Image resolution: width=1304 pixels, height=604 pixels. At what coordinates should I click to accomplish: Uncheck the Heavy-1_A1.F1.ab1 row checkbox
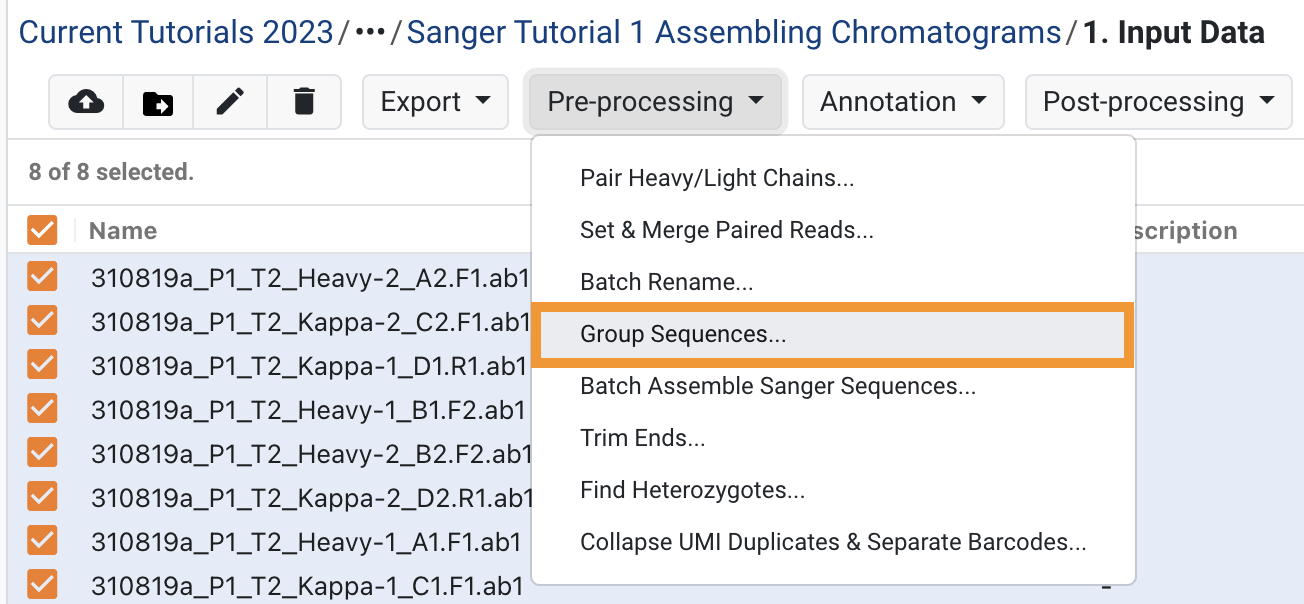[42, 541]
